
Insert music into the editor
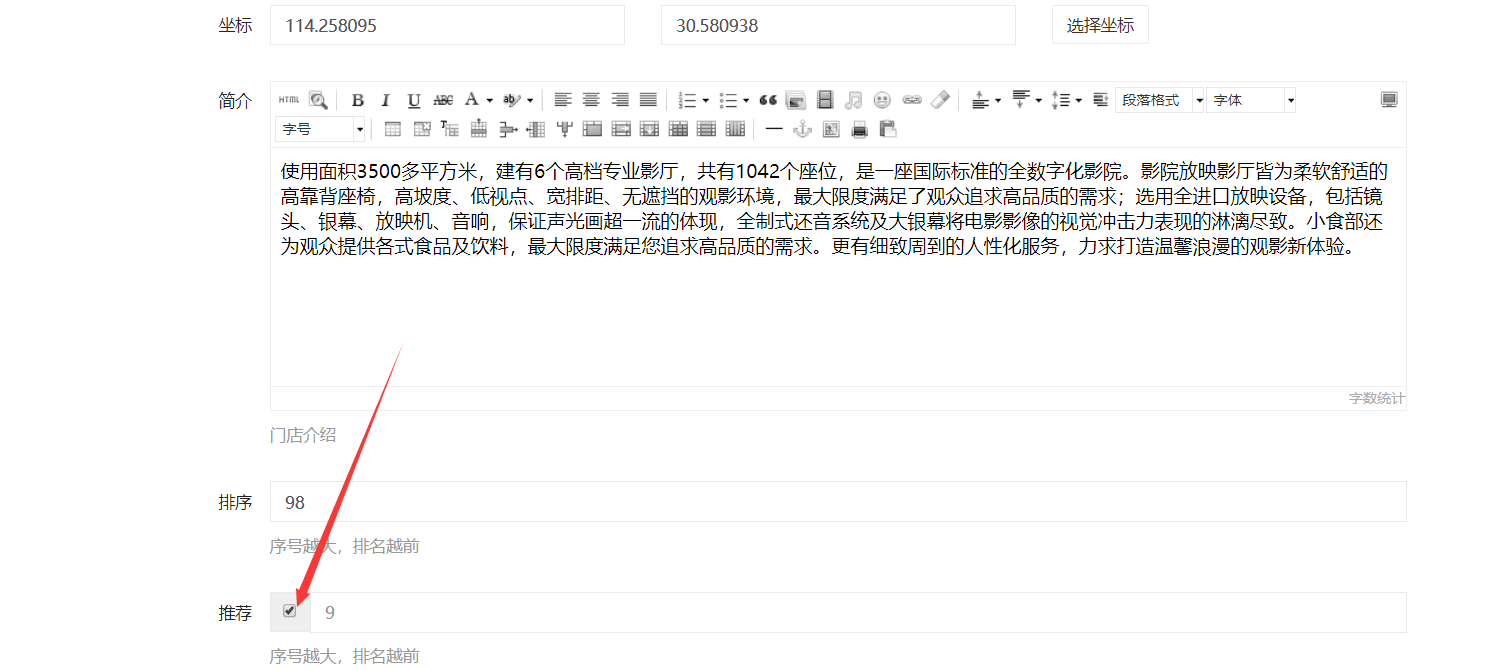[853, 100]
